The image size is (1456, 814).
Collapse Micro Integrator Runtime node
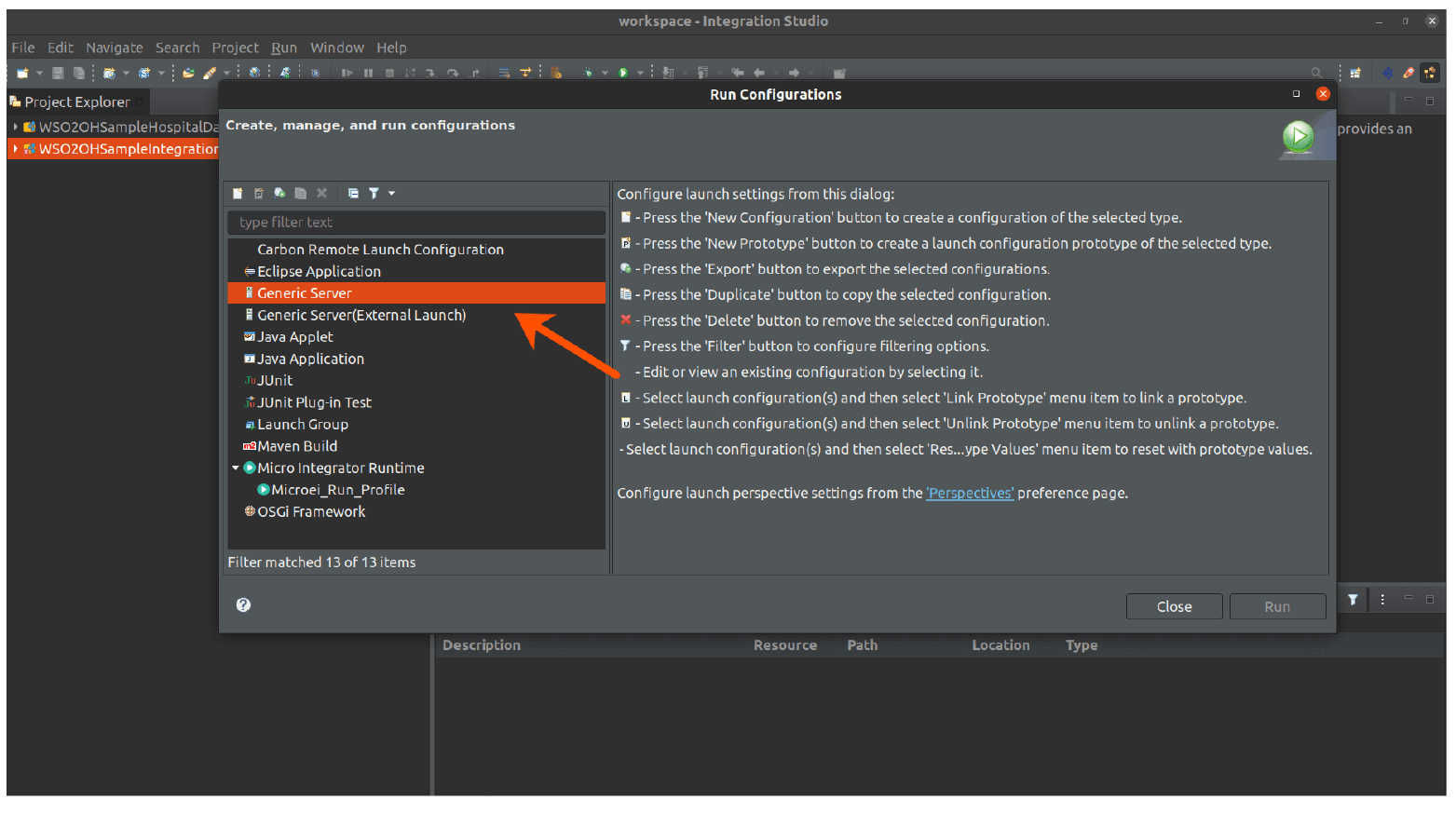(236, 468)
